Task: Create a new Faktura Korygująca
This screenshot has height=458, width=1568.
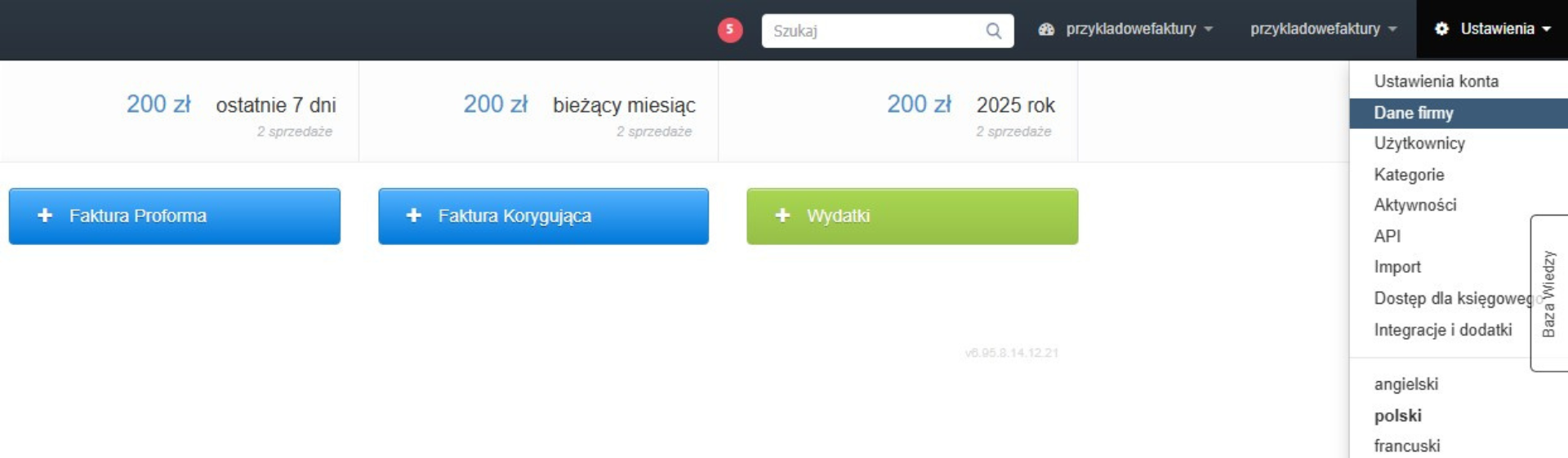Action: [543, 216]
